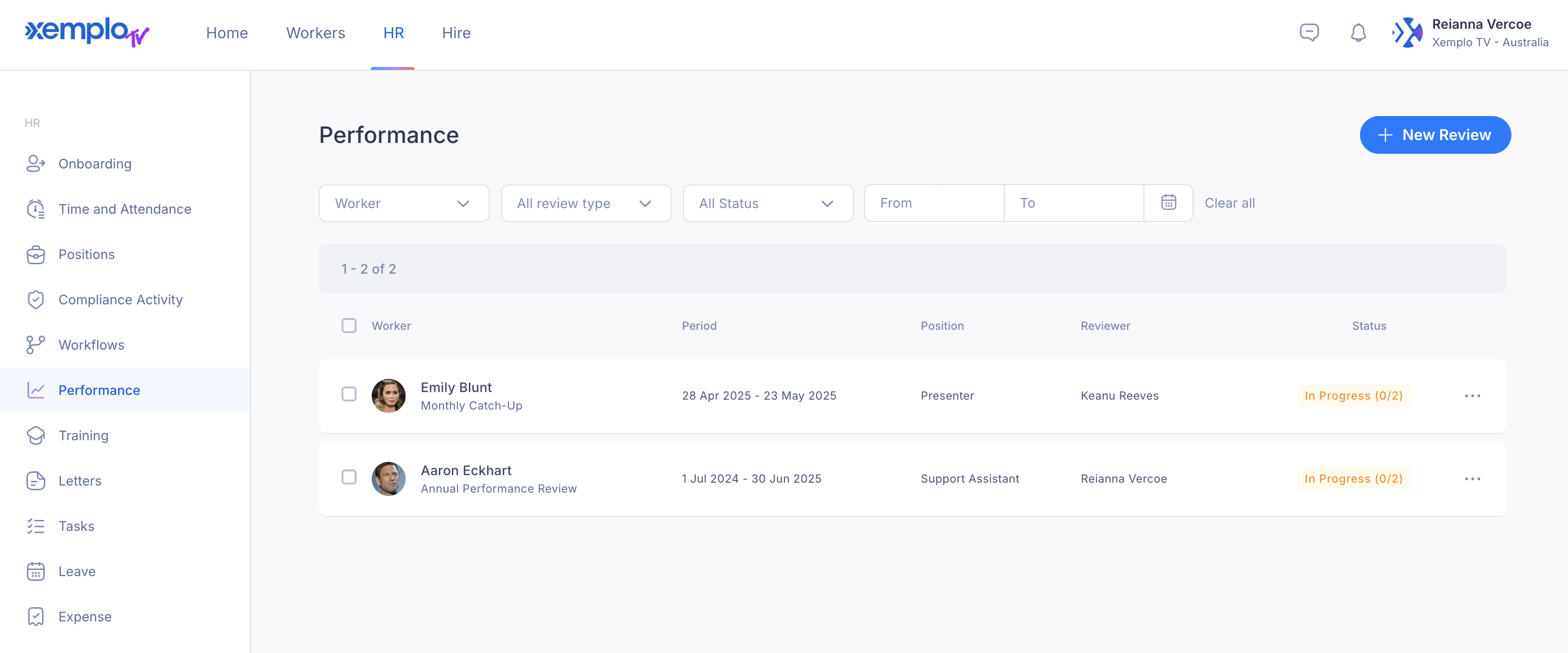Open the more options menu for Aaron Eckhart
This screenshot has height=653, width=1568.
(x=1472, y=479)
